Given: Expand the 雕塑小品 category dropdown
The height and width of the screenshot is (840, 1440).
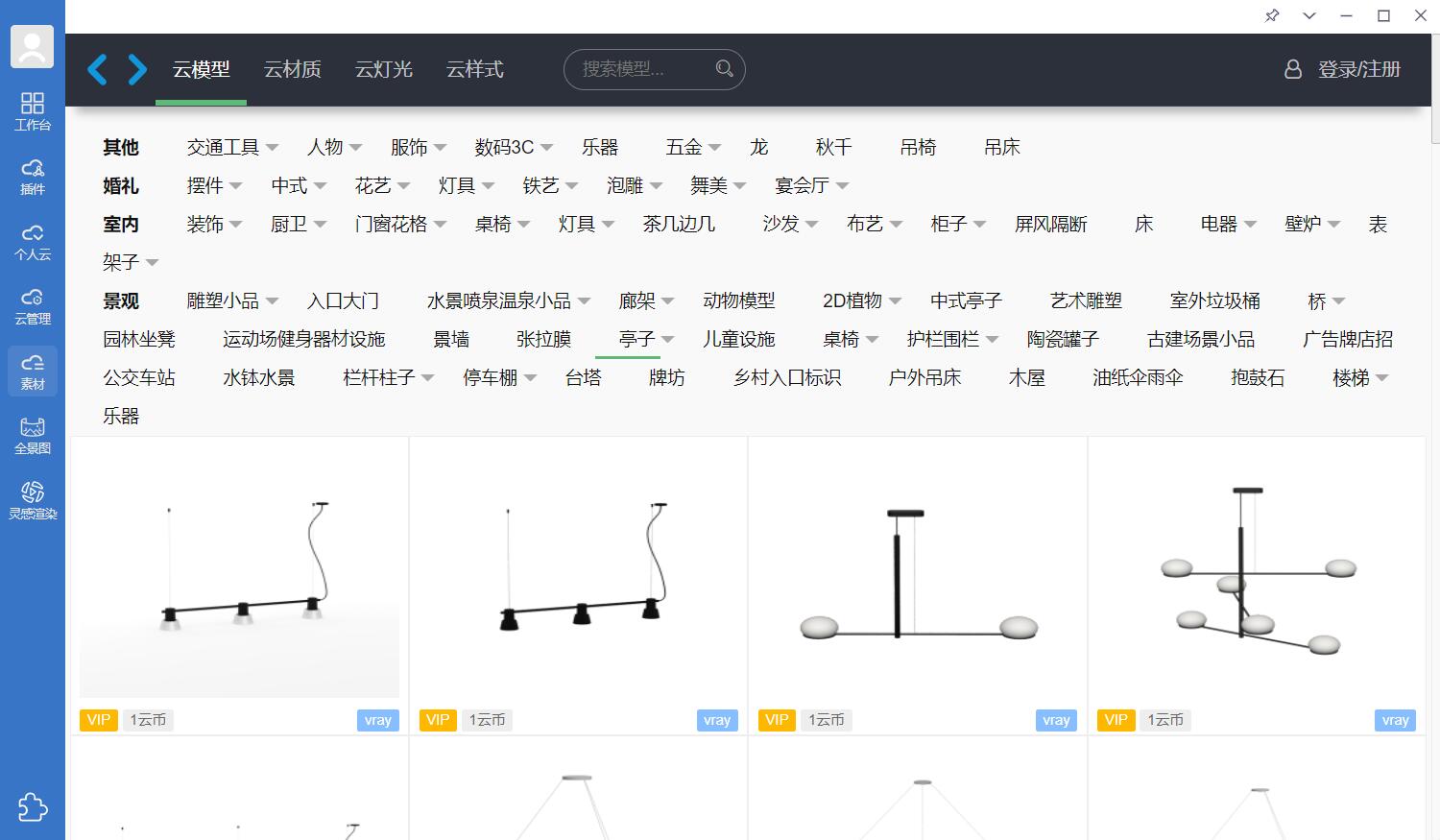Looking at the screenshot, I should [273, 300].
